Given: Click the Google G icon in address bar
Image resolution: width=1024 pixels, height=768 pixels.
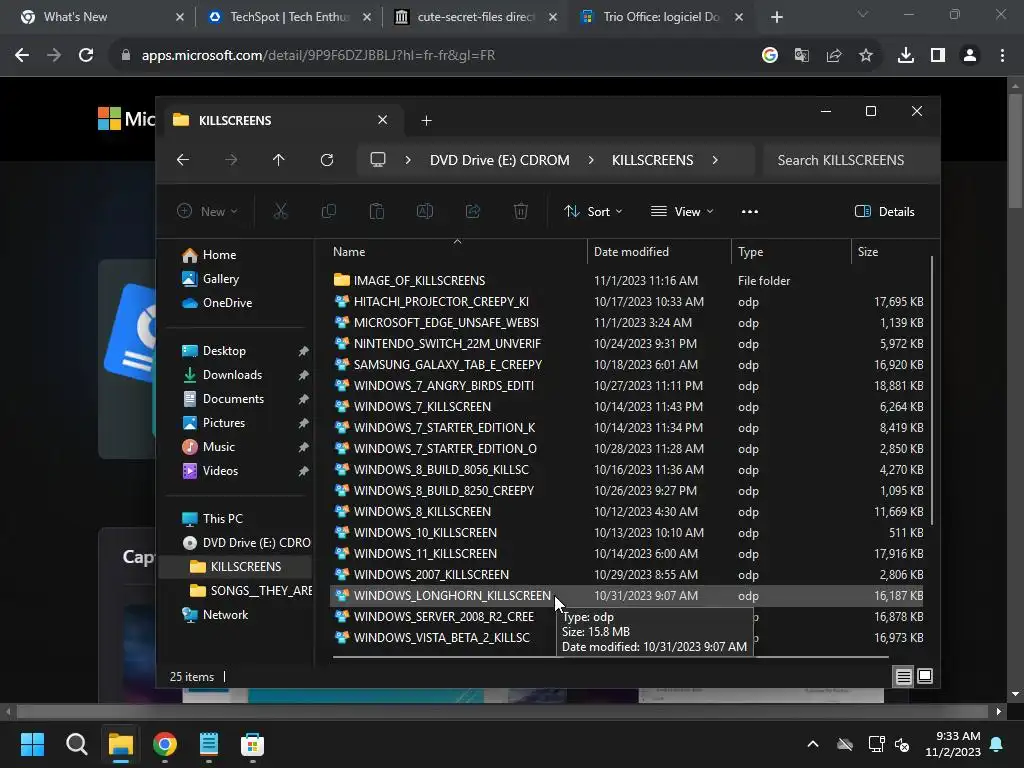Looking at the screenshot, I should 769,56.
